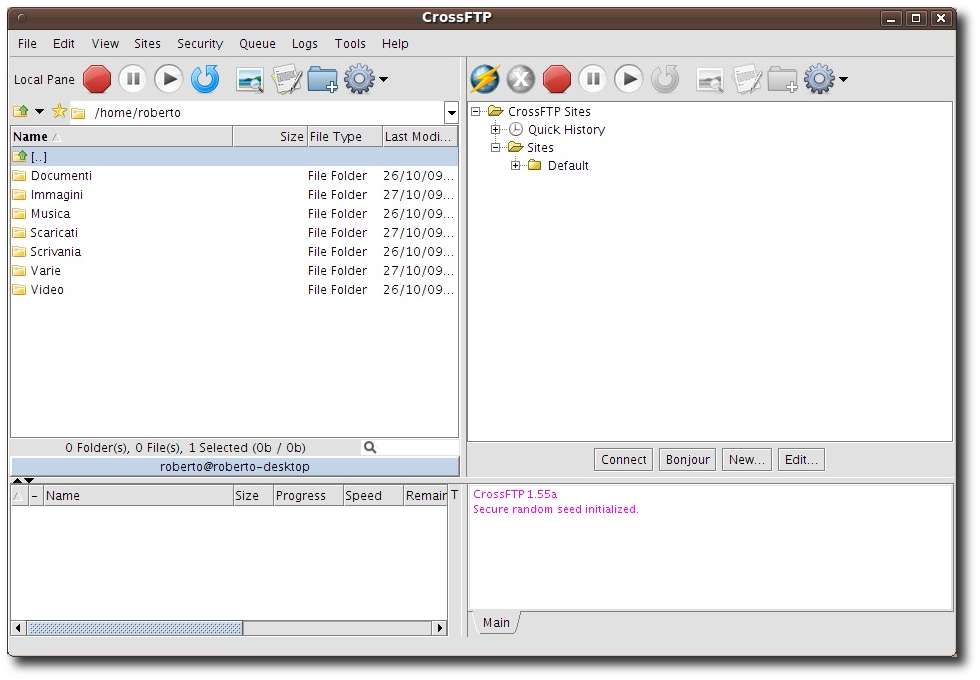Screen dimensions: 980x680
Task: Select the Documenti folder
Action: coord(234,176)
